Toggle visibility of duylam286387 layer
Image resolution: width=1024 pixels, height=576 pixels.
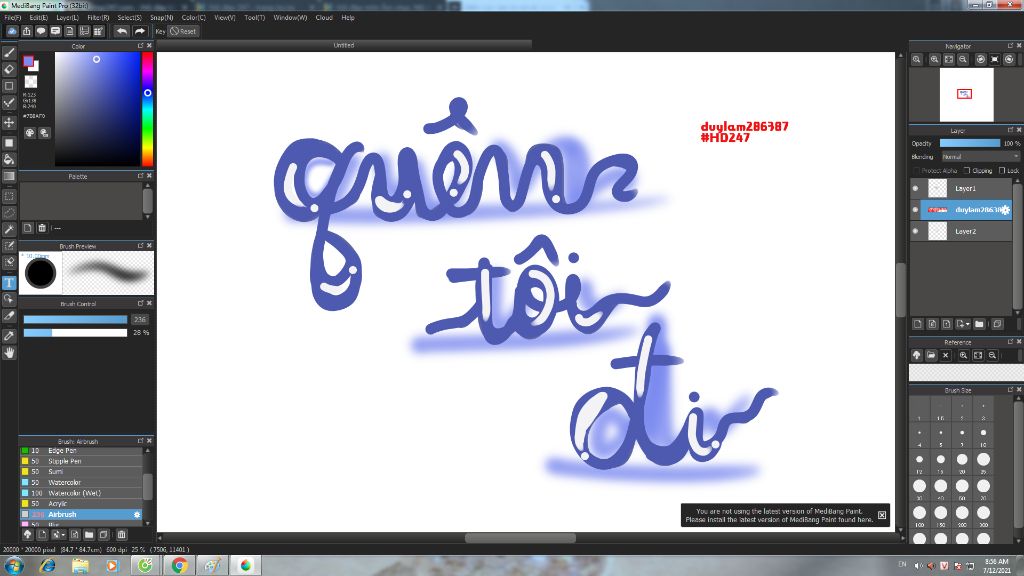915,210
